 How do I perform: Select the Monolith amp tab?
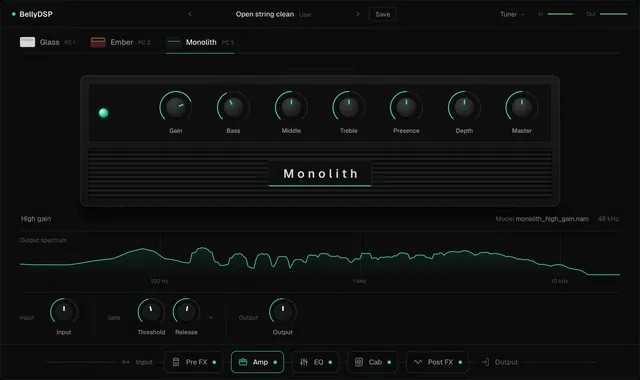(x=200, y=42)
